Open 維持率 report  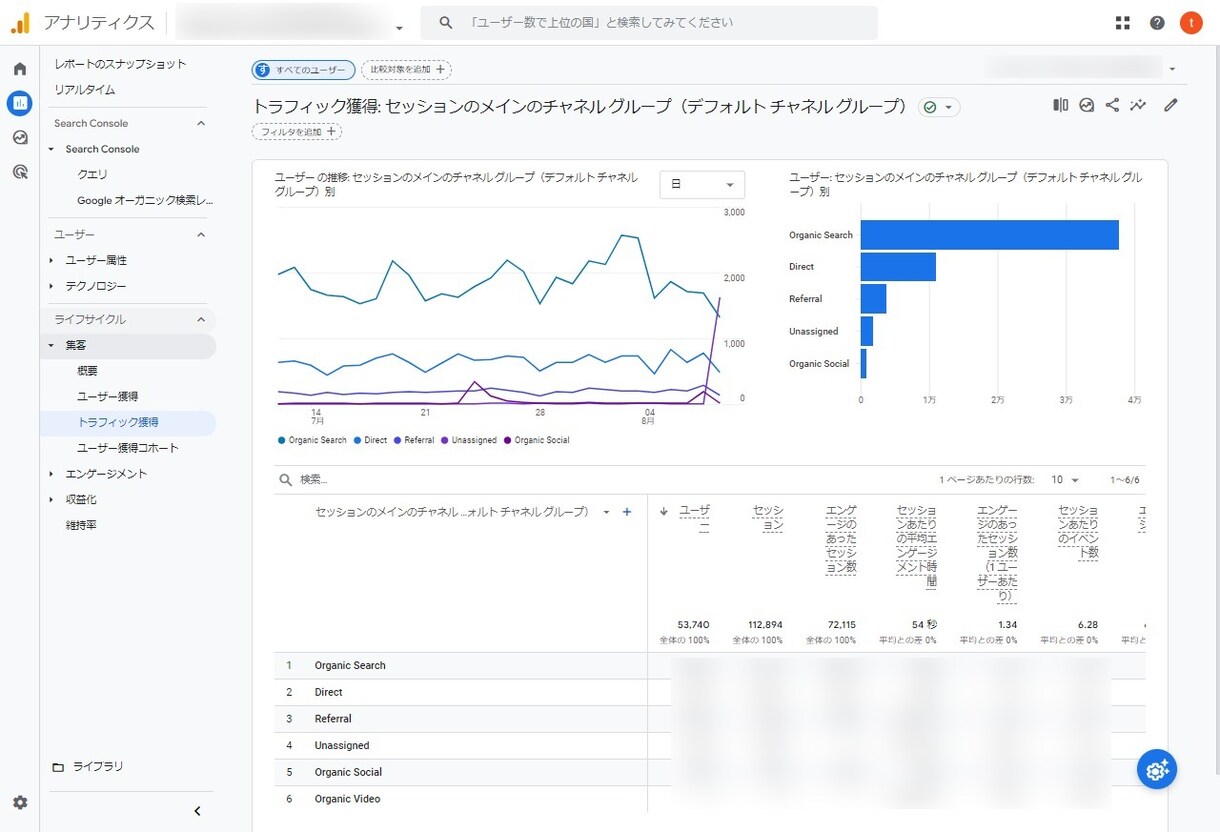(81, 525)
